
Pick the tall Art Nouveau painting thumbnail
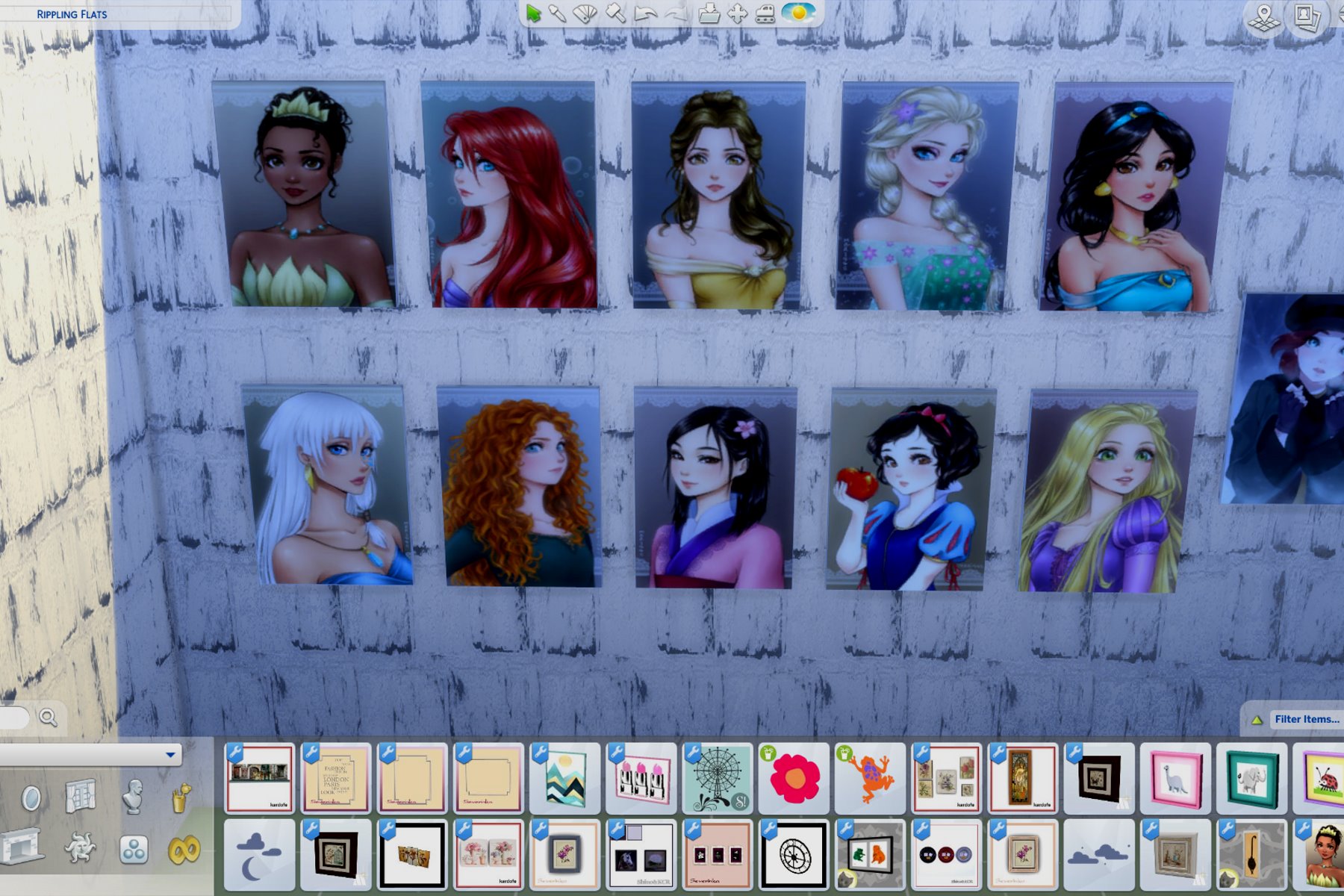click(x=1021, y=778)
